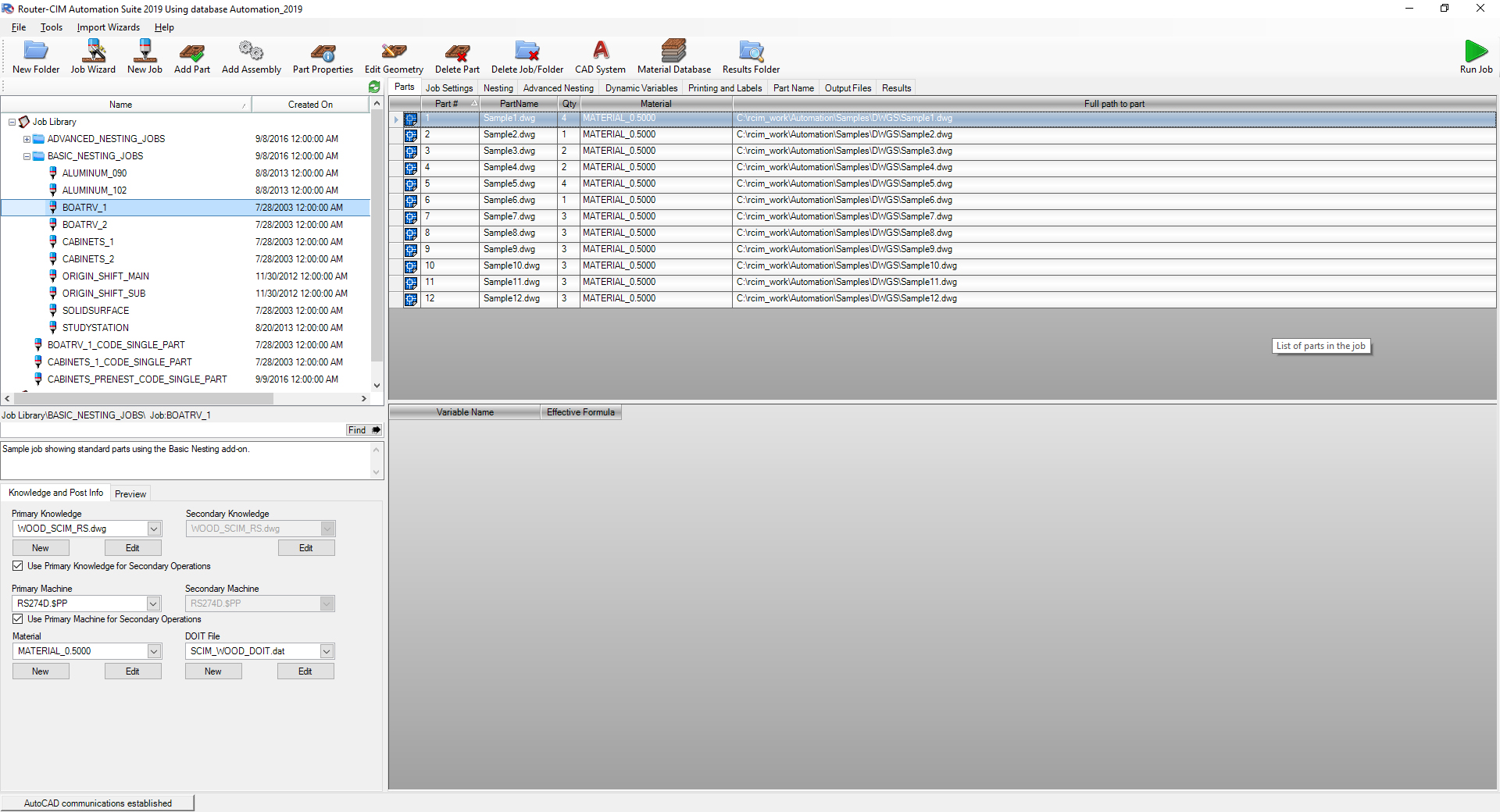The width and height of the screenshot is (1500, 812).
Task: Click the job icon beside ALUMINUM_090
Action: [x=53, y=173]
